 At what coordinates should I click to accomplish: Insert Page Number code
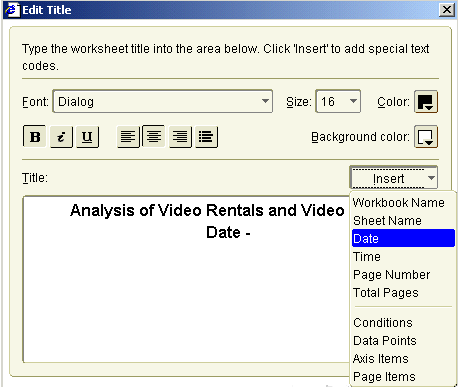click(403, 275)
